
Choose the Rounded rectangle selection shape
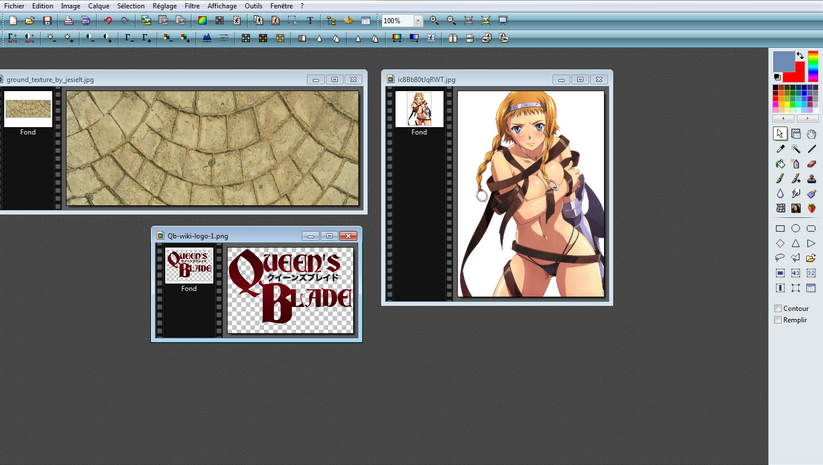click(x=811, y=228)
